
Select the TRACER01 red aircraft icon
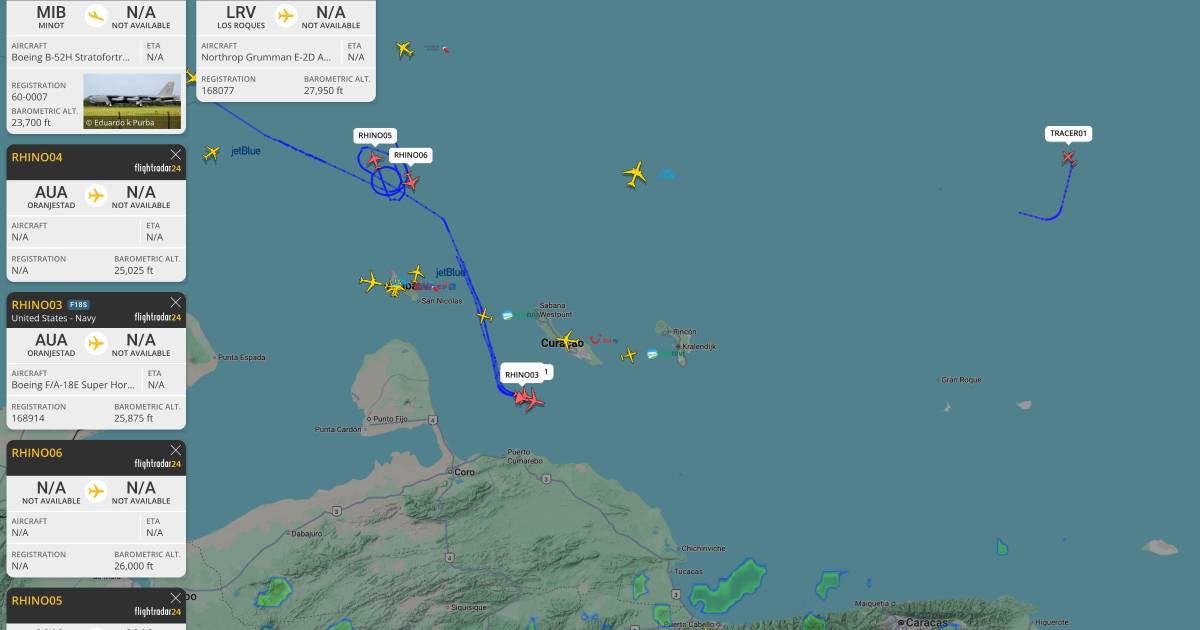1068,157
